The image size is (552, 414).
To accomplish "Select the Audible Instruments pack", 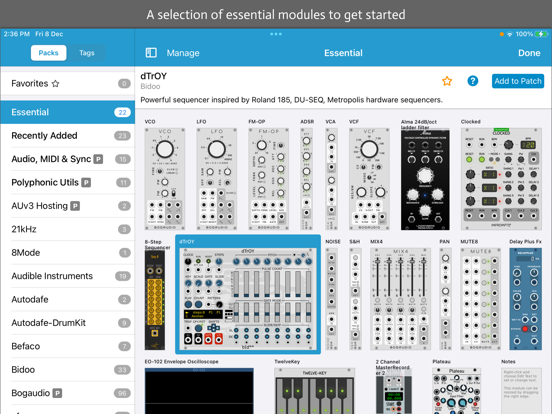I will [x=68, y=276].
